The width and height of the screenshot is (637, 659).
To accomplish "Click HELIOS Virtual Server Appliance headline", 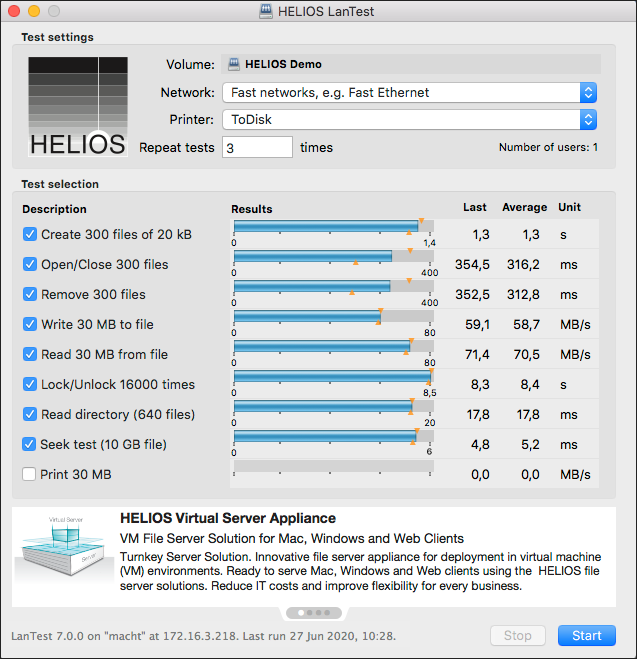I will pos(228,518).
